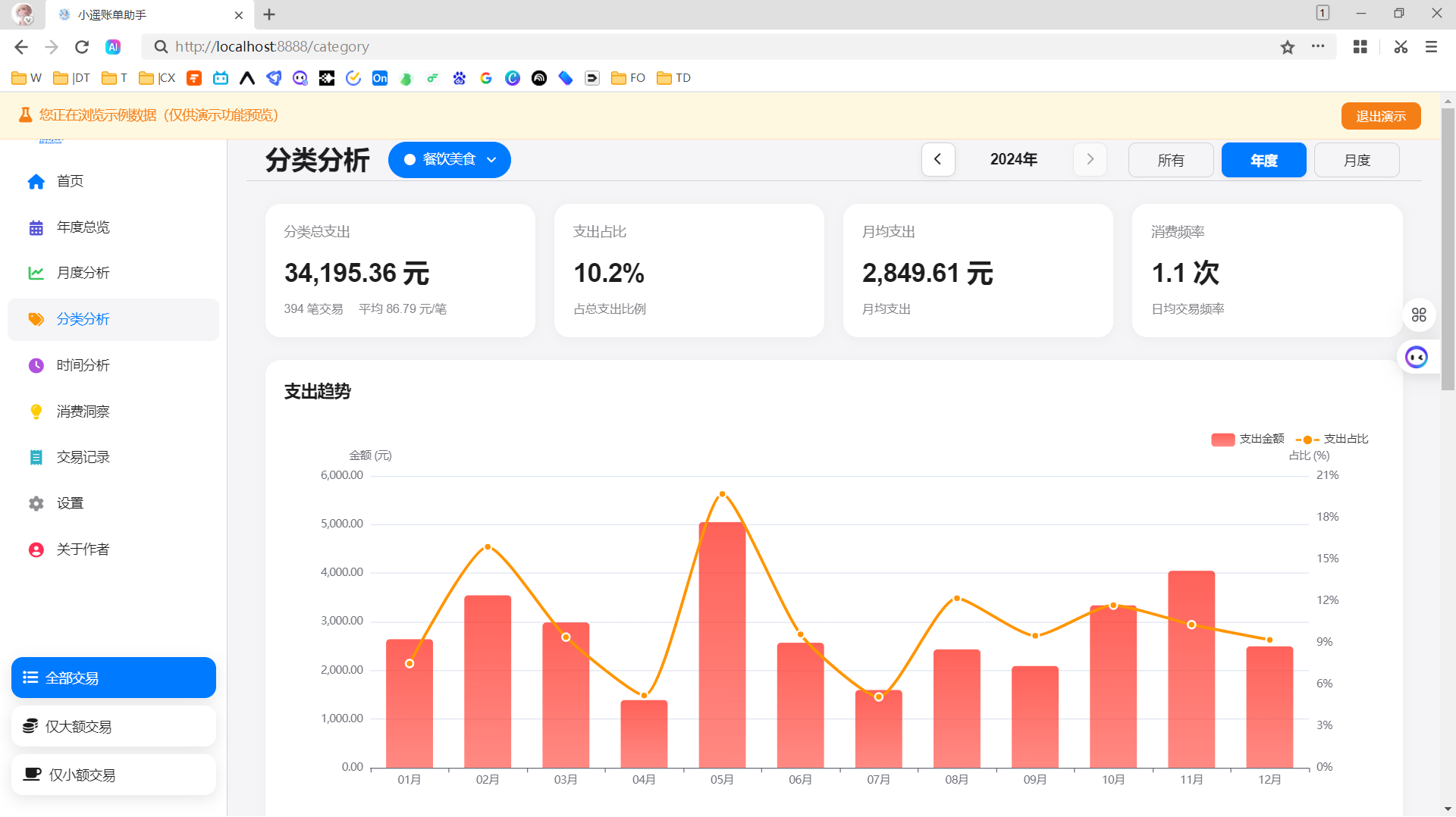Image resolution: width=1456 pixels, height=817 pixels.
Task: Click the browser back arrow
Action: tap(21, 47)
